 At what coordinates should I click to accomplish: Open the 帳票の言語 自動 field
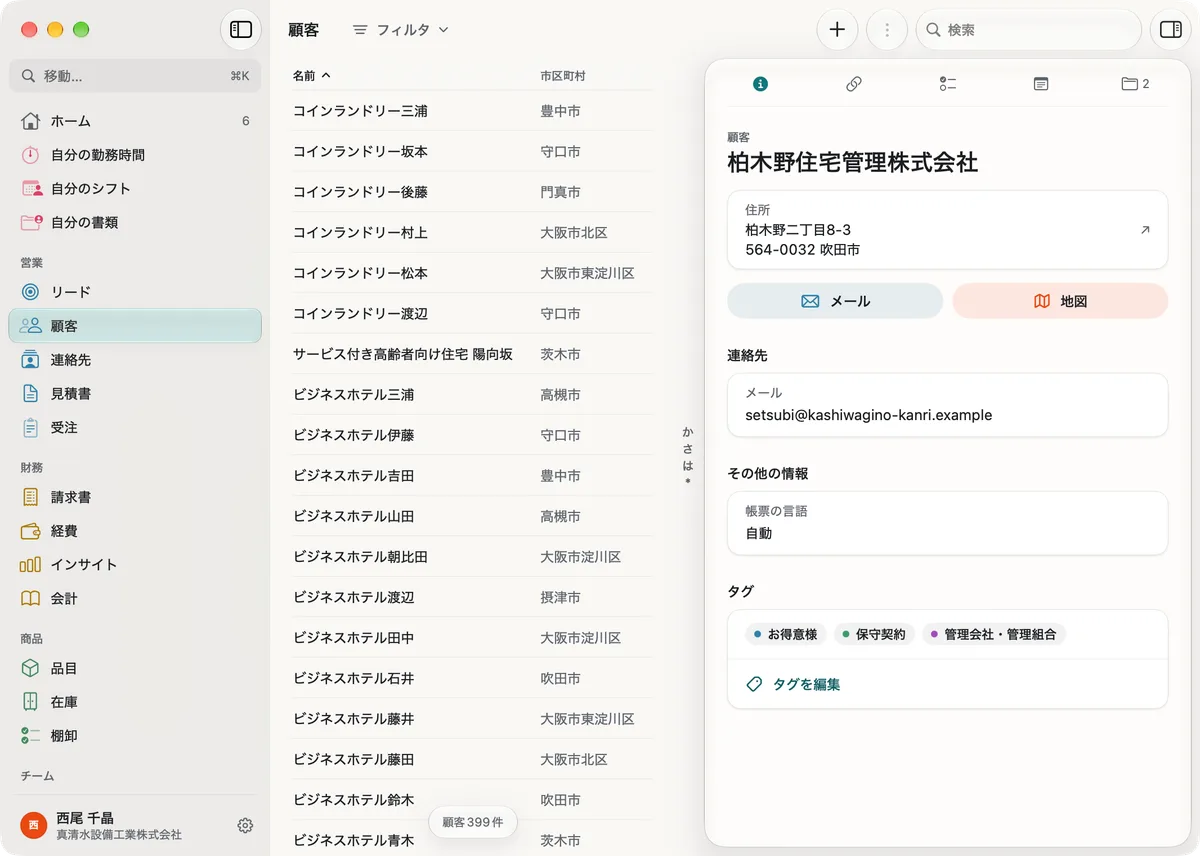click(x=948, y=523)
